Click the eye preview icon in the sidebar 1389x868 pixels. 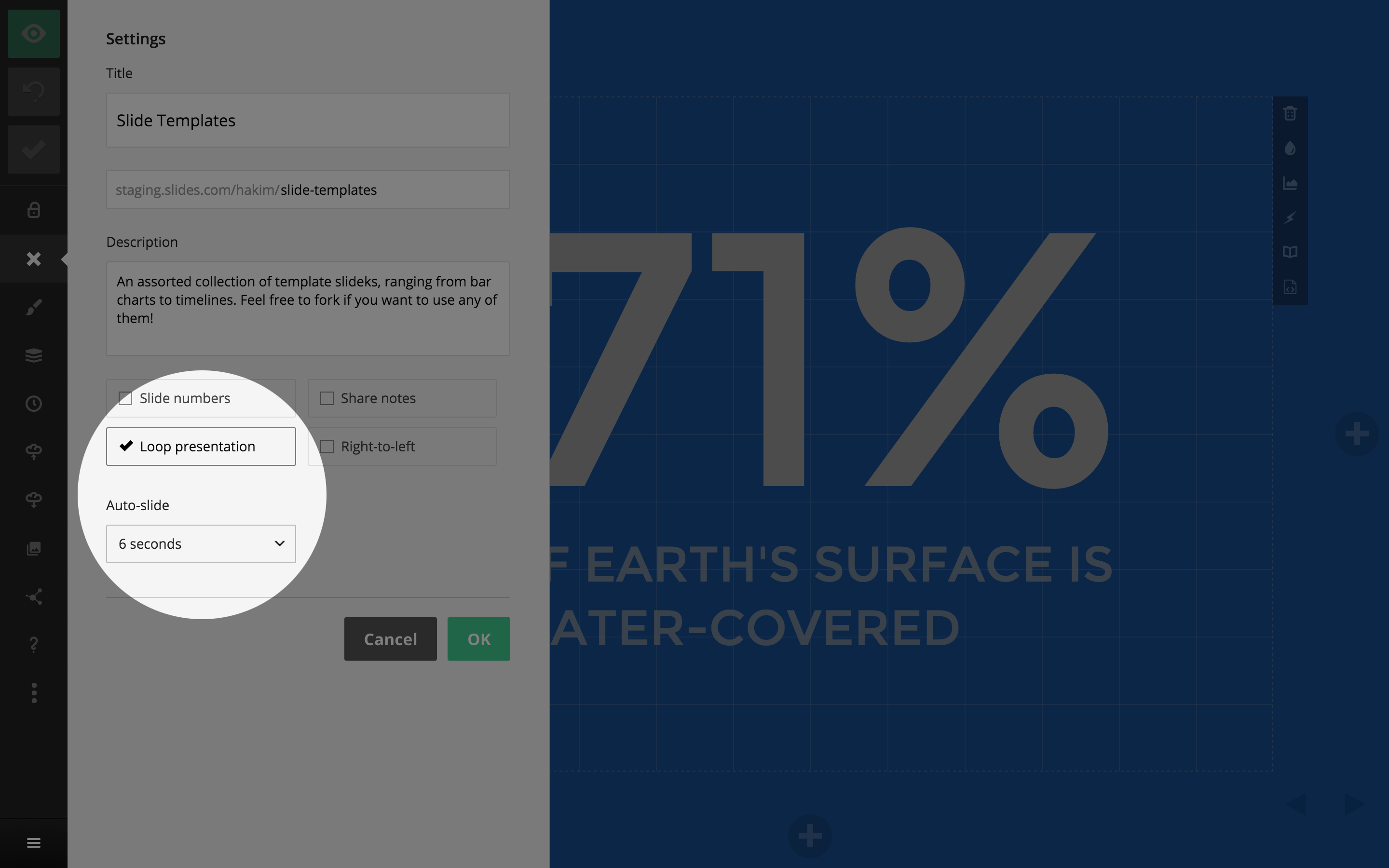tap(33, 33)
